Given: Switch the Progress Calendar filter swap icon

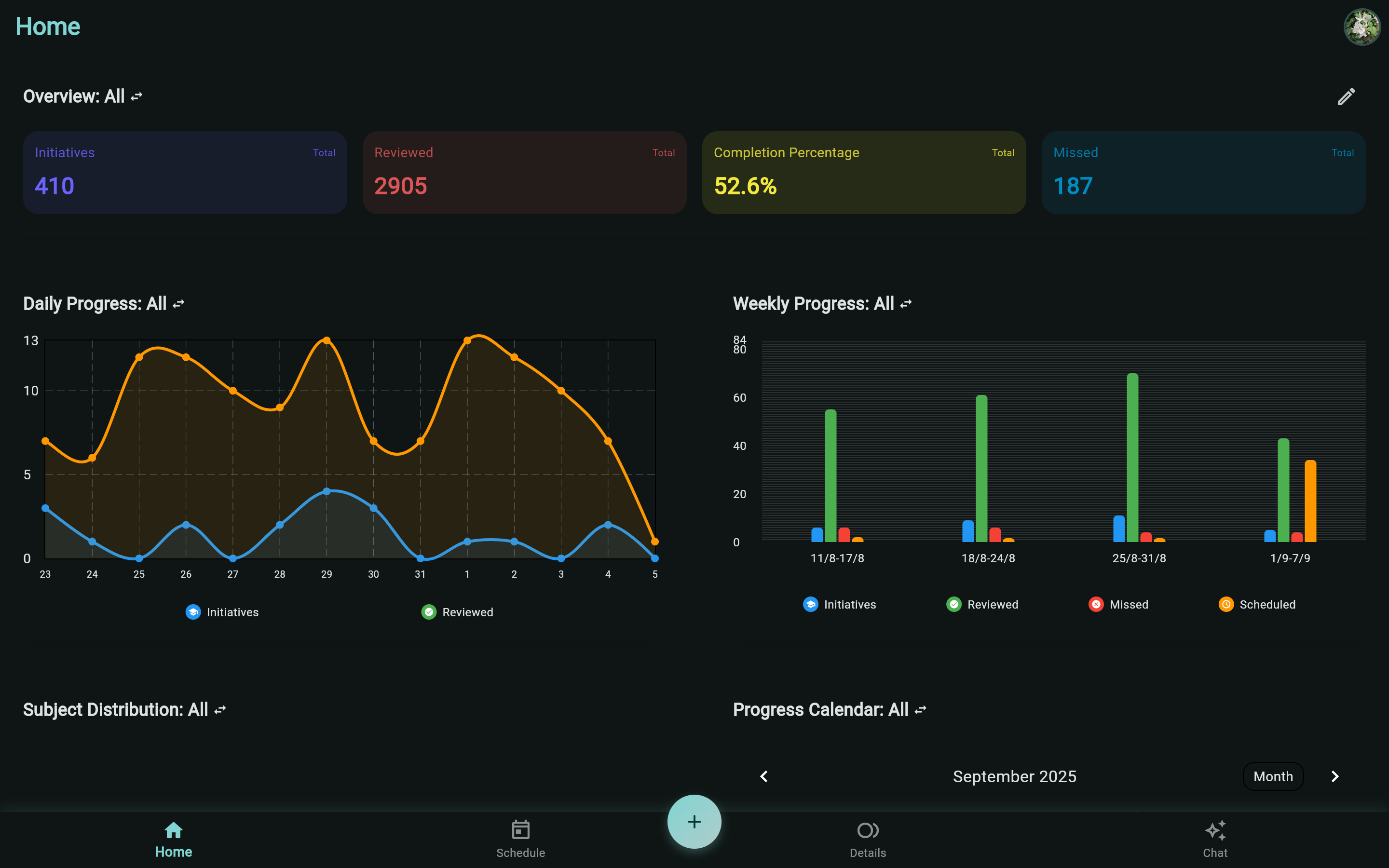Looking at the screenshot, I should click(920, 710).
